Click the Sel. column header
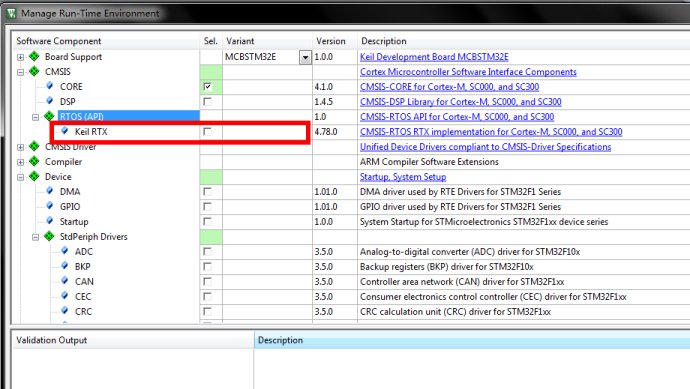690x389 pixels. (x=211, y=41)
